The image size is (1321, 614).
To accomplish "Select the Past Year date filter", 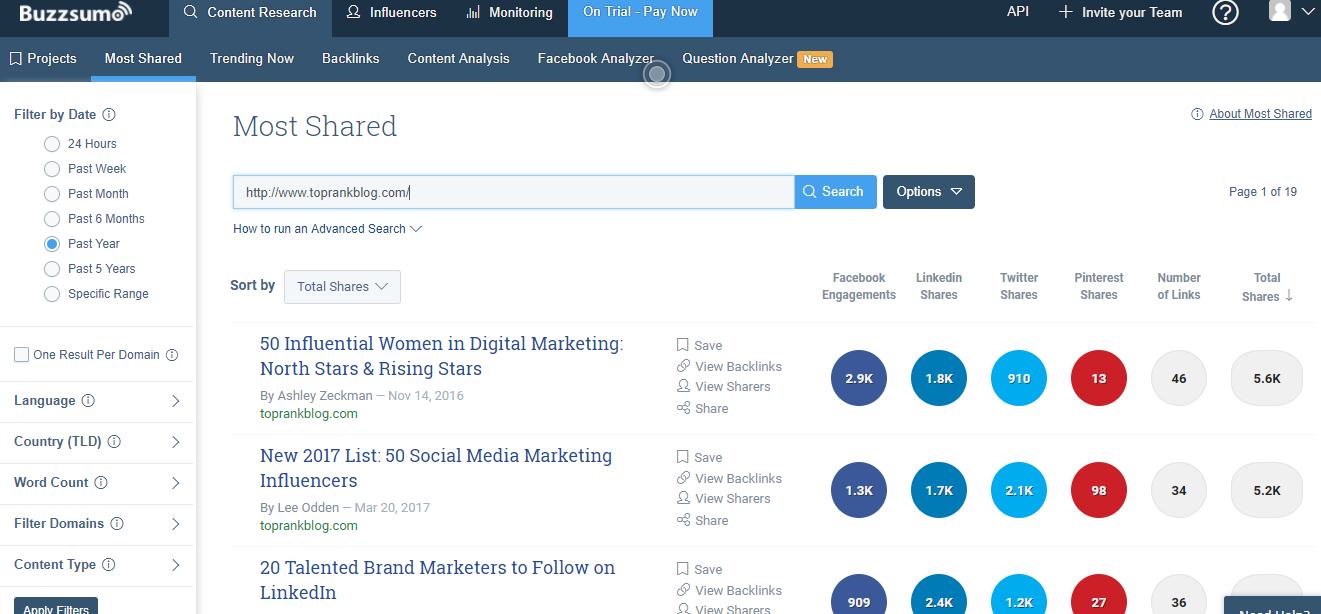I will tap(52, 244).
